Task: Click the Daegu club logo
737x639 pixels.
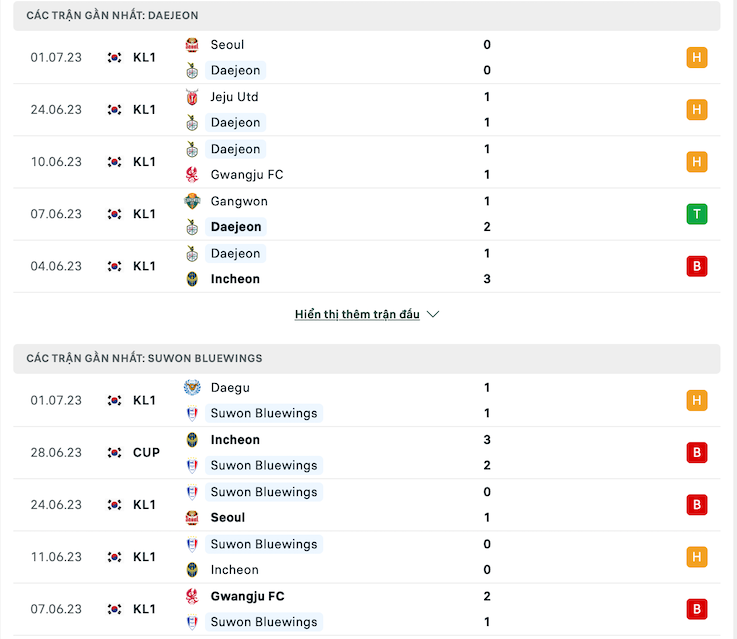Action: [x=192, y=388]
